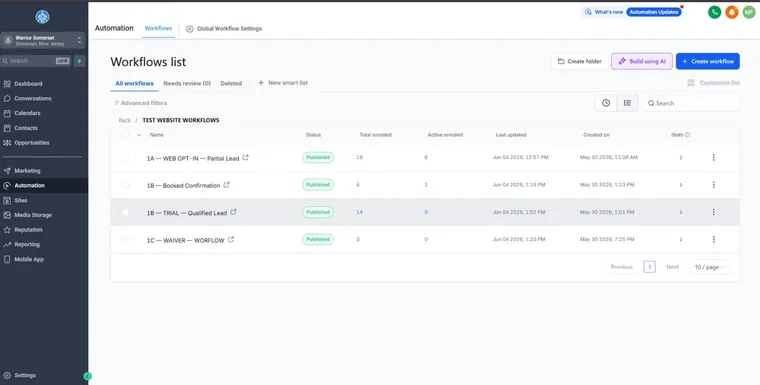
Task: Click page number 1 in pagination
Action: tap(649, 267)
